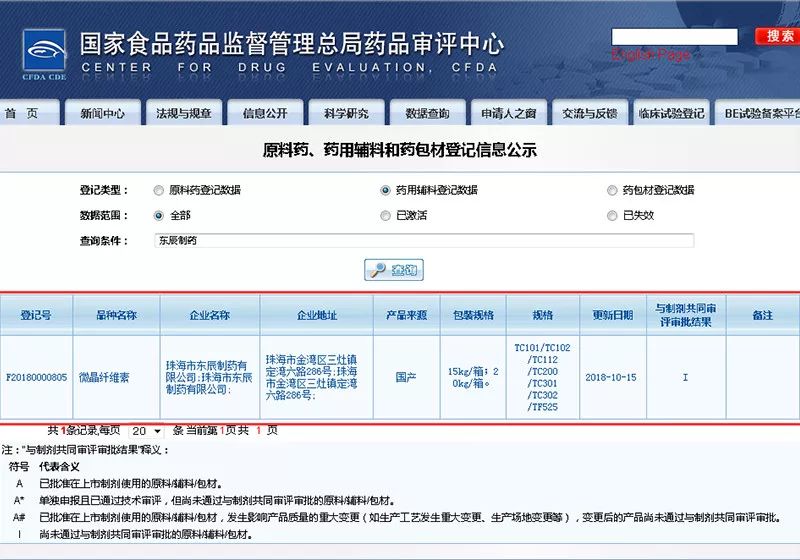
Task: Click the 微晶纤维素 product name cell
Action: 116,377
